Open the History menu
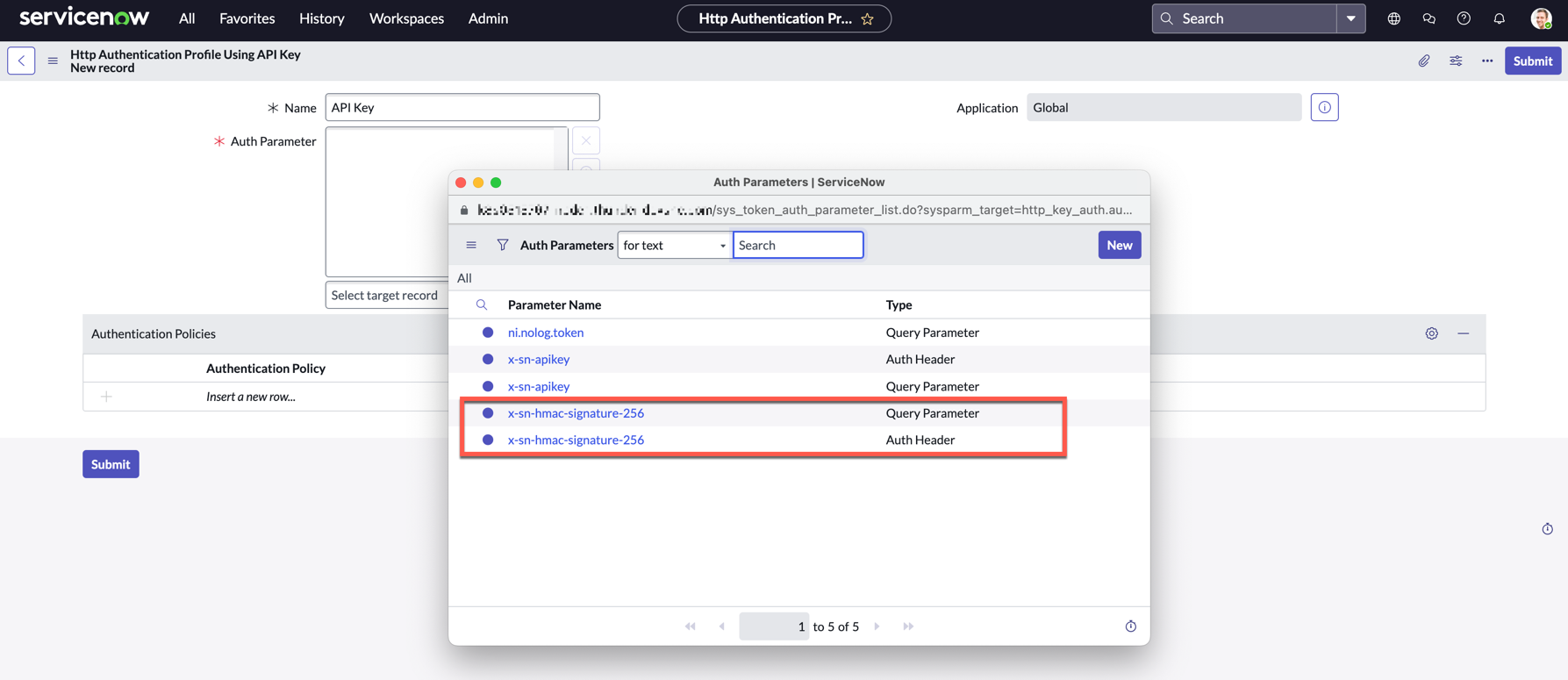The width and height of the screenshot is (1568, 680). point(322,18)
